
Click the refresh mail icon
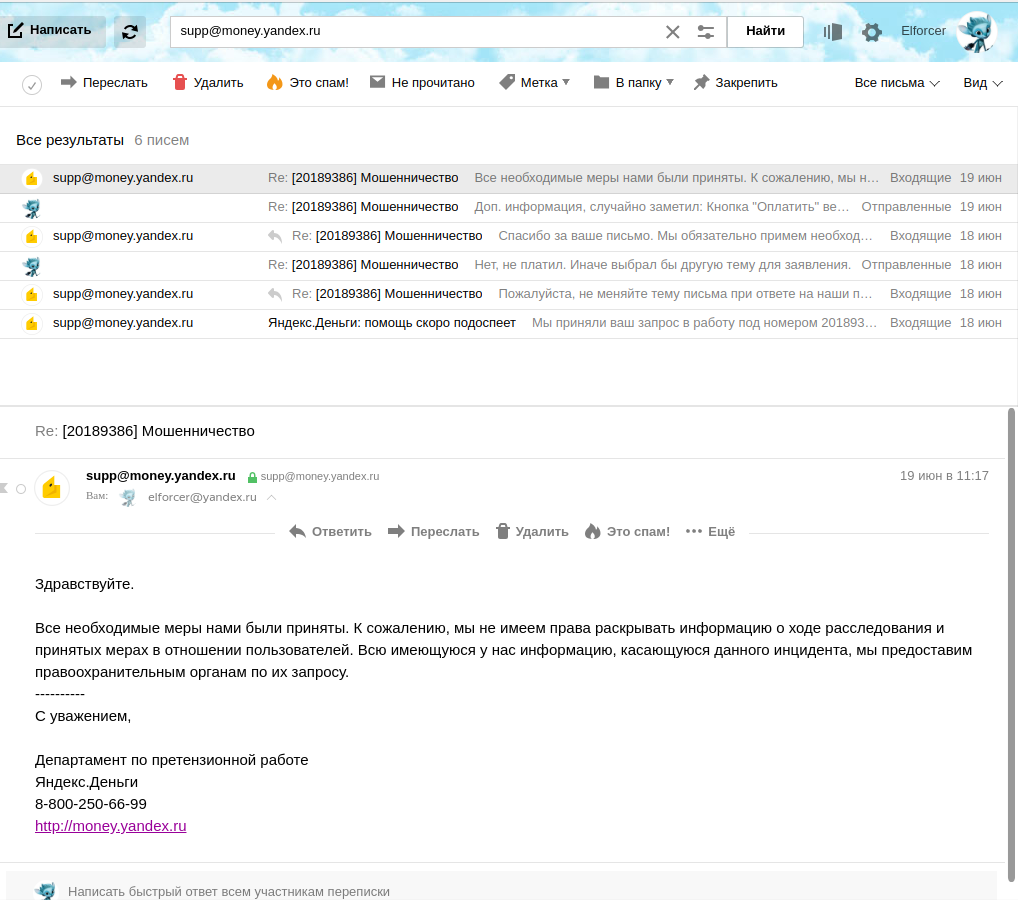click(x=130, y=31)
